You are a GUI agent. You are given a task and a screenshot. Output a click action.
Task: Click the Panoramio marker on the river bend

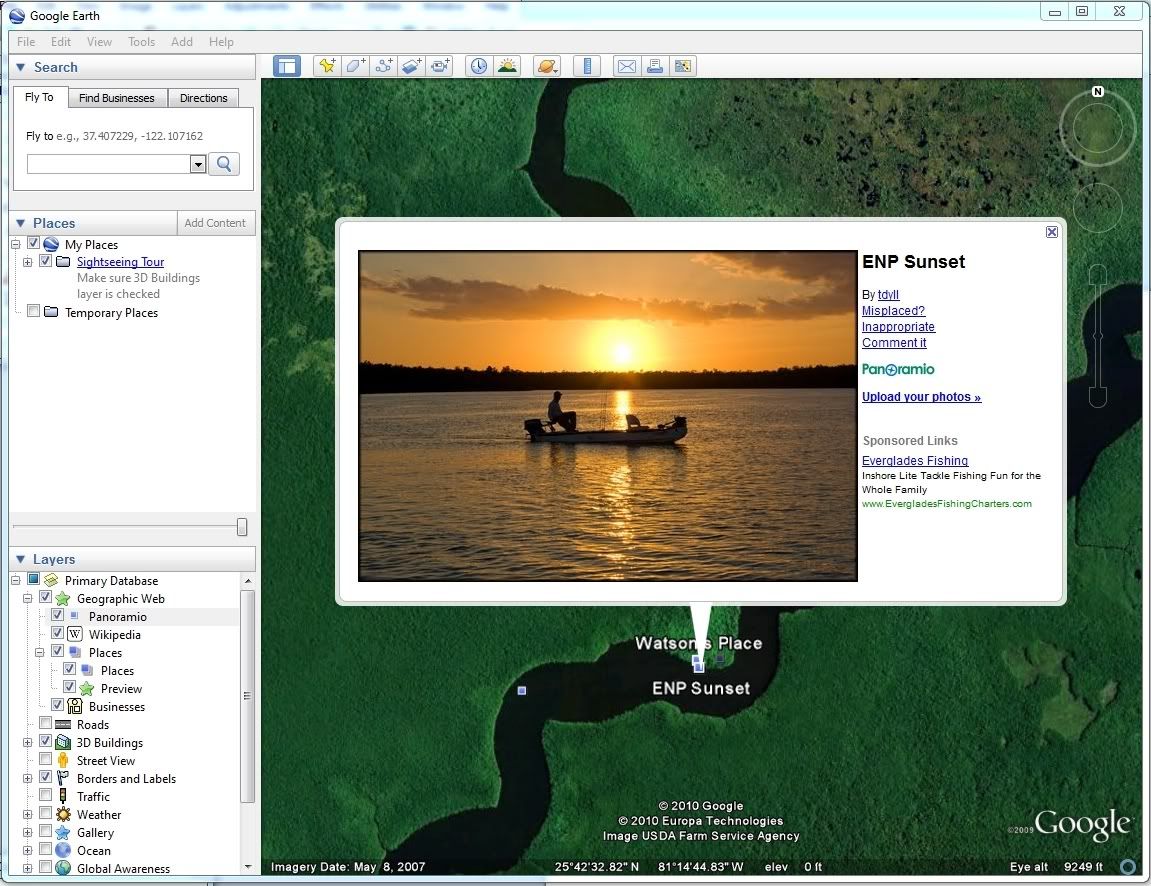(522, 690)
